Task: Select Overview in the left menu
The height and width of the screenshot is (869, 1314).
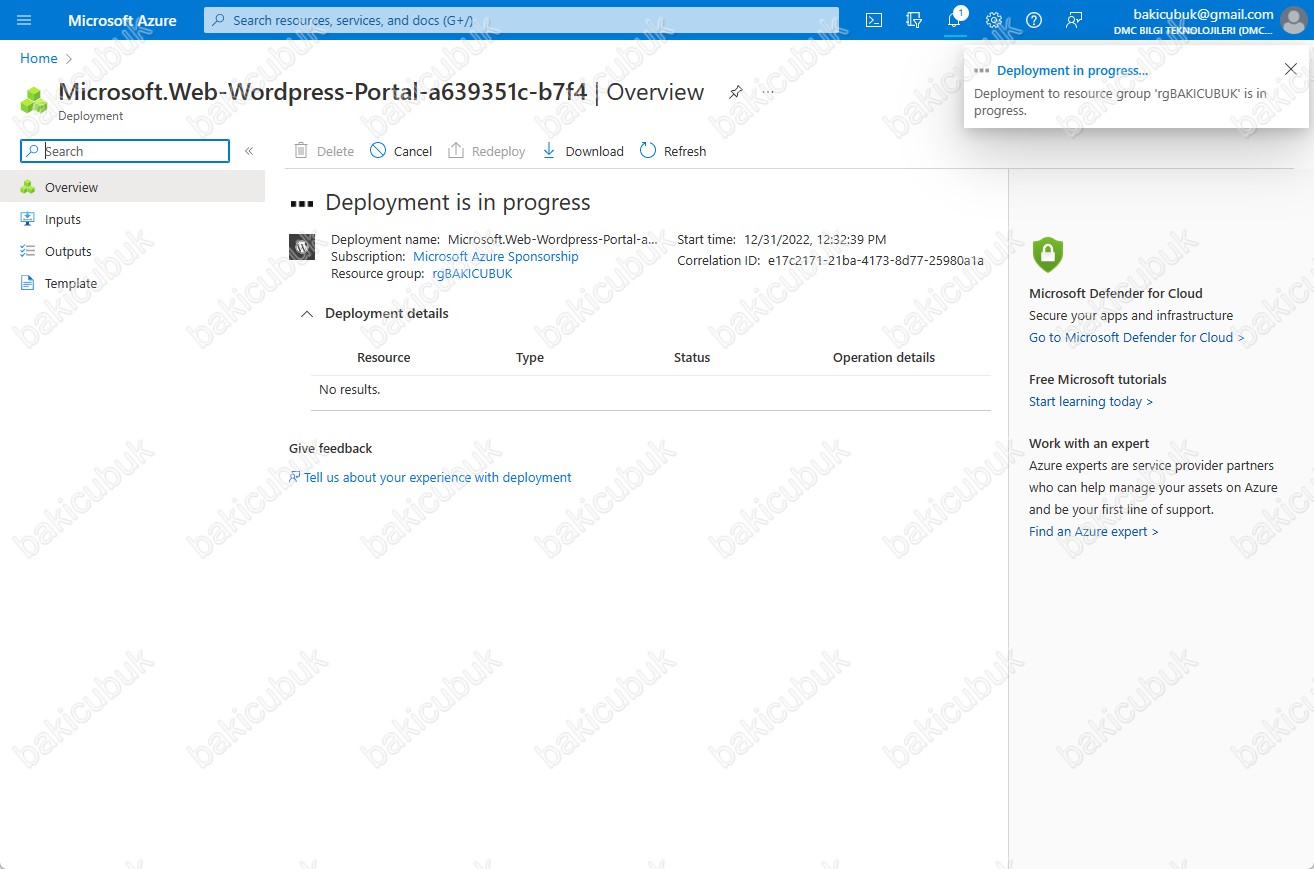Action: (132, 187)
